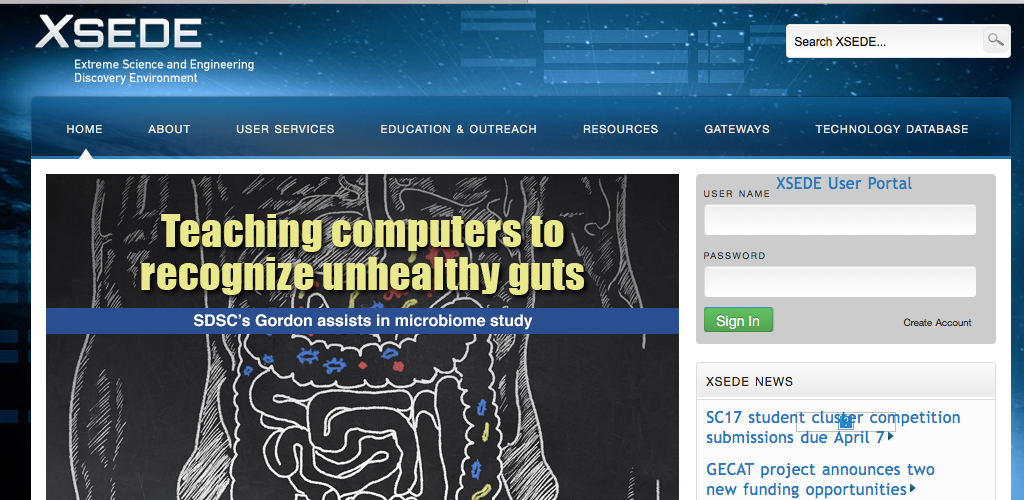
Task: Click into the User Name field
Action: (x=839, y=220)
